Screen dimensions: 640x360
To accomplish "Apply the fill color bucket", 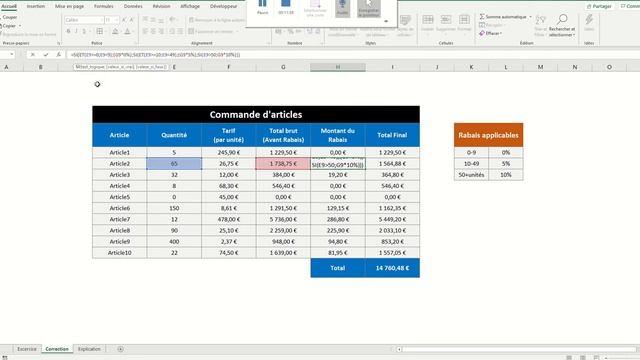I will [x=115, y=31].
